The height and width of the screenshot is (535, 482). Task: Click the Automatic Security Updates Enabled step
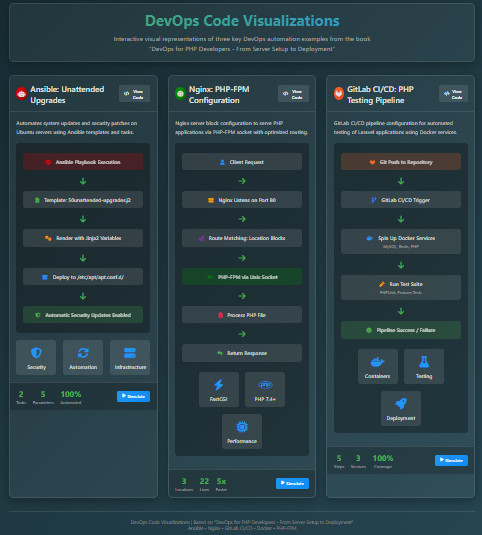click(x=83, y=315)
